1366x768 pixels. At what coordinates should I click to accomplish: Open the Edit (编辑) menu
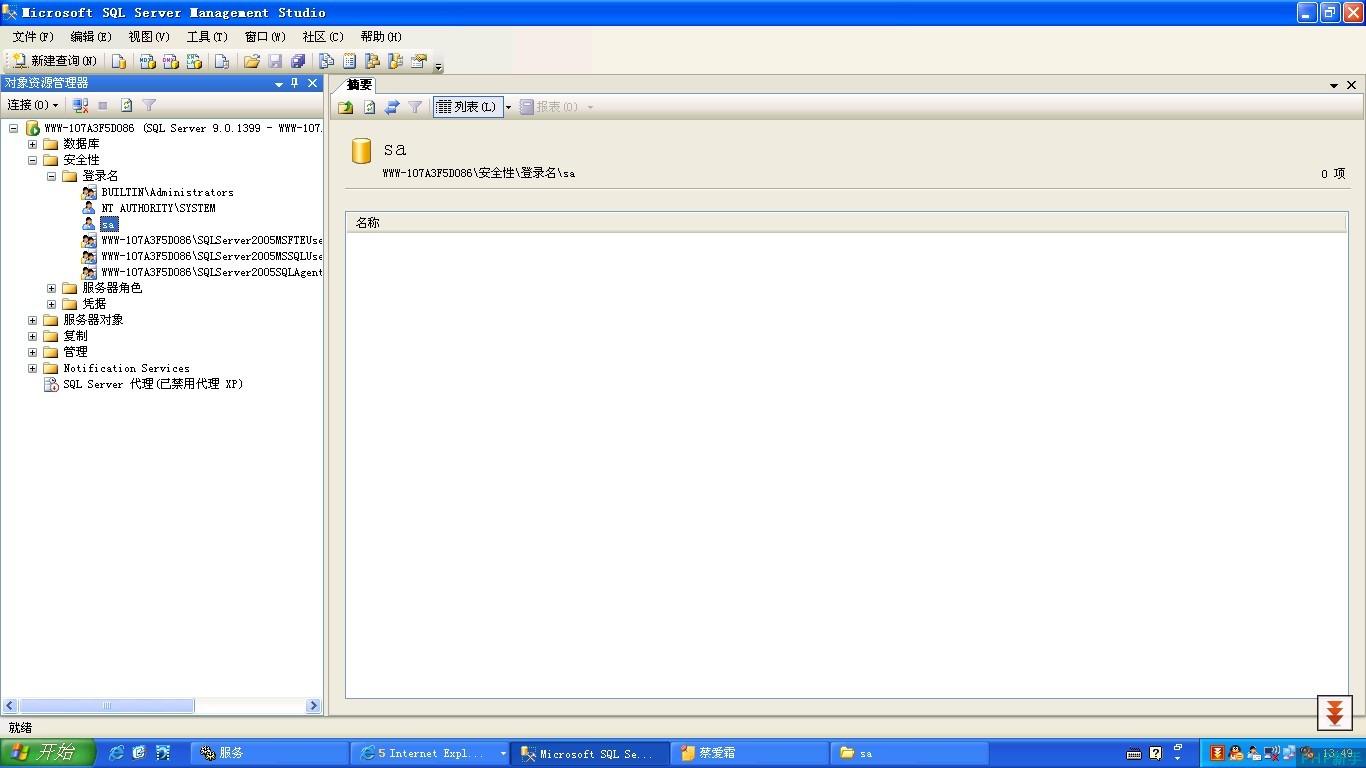pos(91,37)
